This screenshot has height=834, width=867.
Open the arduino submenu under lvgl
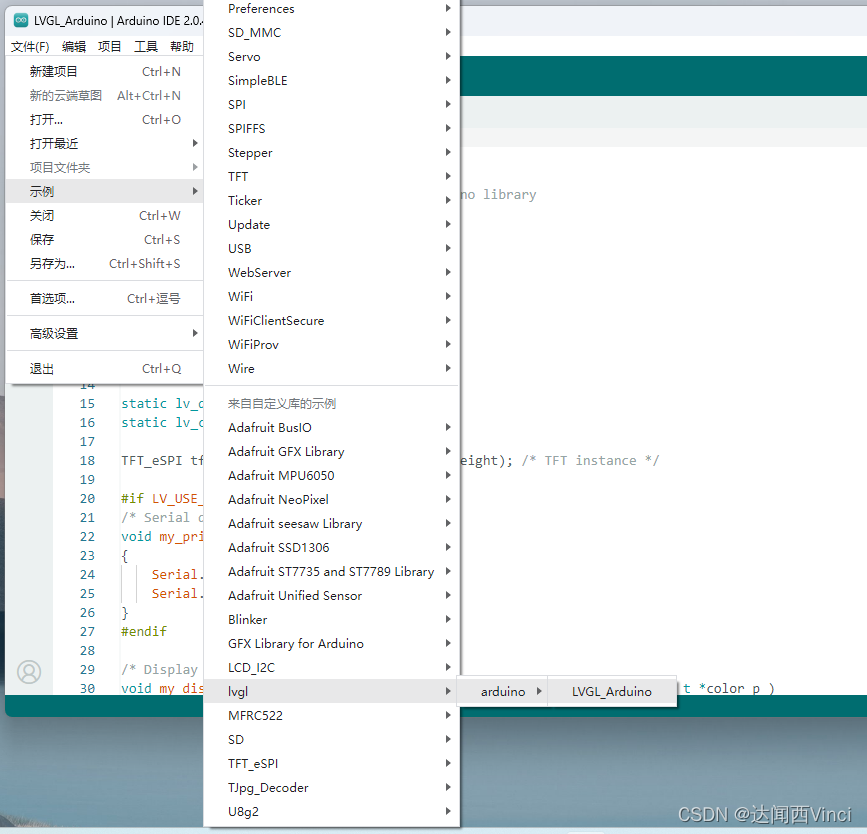(502, 691)
